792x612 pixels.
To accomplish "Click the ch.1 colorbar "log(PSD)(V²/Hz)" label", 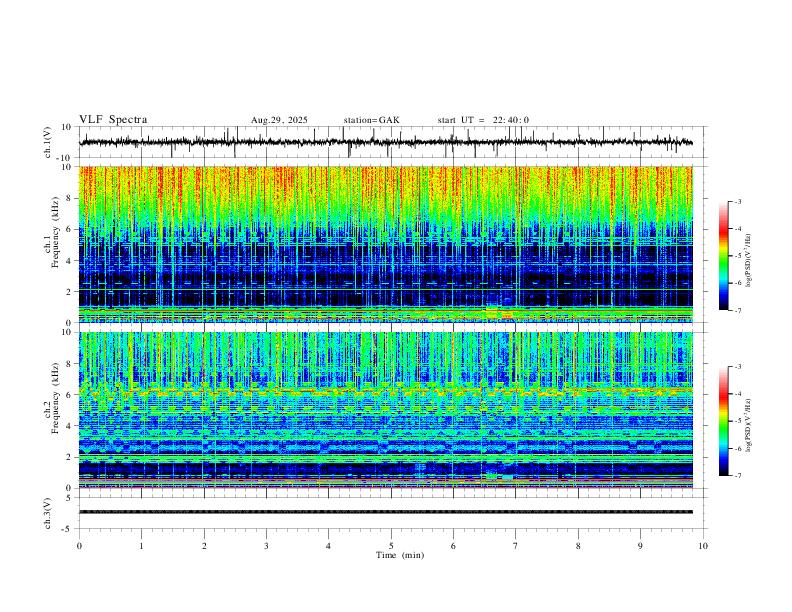I will 748,260.
